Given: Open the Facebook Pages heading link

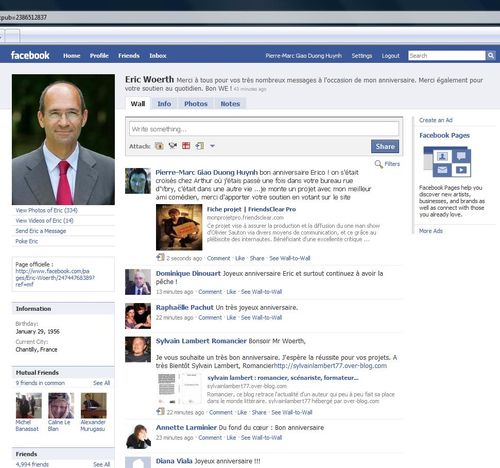Looking at the screenshot, I should pos(444,135).
